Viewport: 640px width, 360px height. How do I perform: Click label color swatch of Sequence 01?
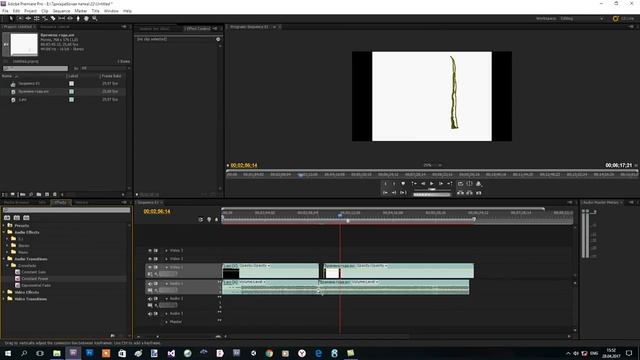coord(71,84)
